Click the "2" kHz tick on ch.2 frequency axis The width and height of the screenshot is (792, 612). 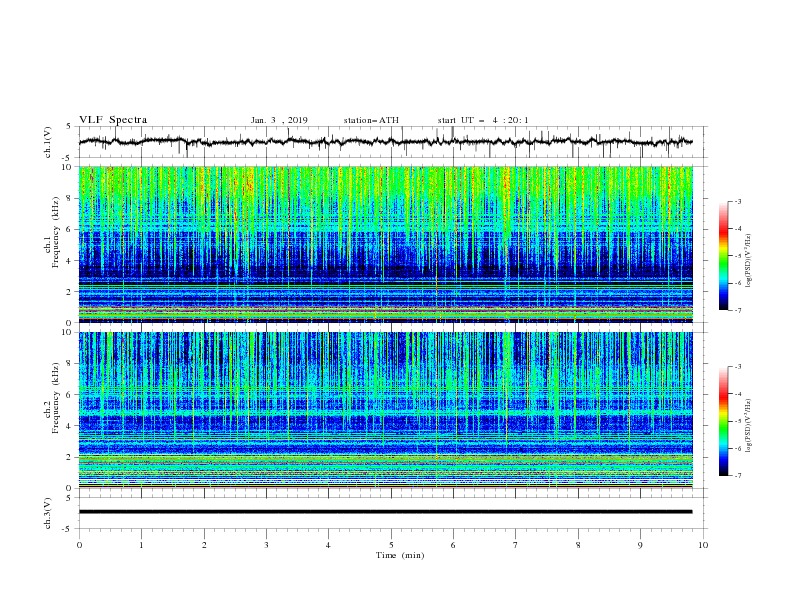point(71,457)
